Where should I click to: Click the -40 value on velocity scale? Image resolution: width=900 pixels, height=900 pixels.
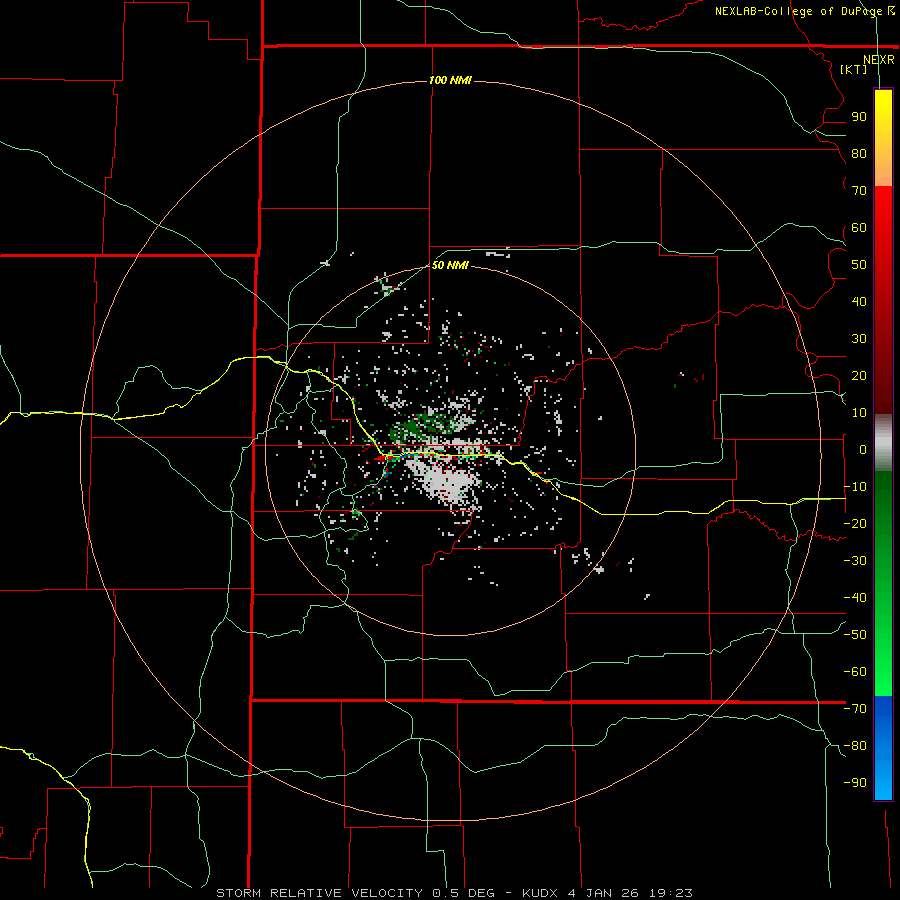pos(855,598)
